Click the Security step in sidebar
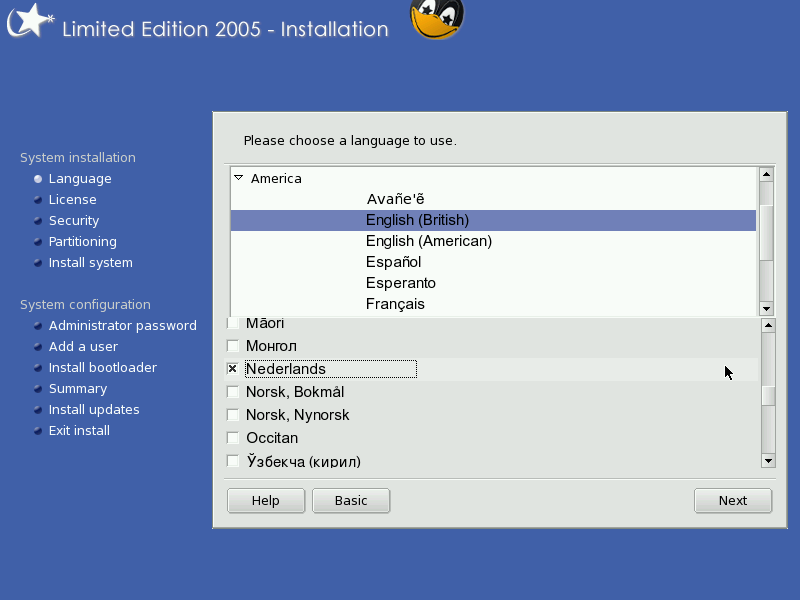This screenshot has width=800, height=600. (74, 221)
